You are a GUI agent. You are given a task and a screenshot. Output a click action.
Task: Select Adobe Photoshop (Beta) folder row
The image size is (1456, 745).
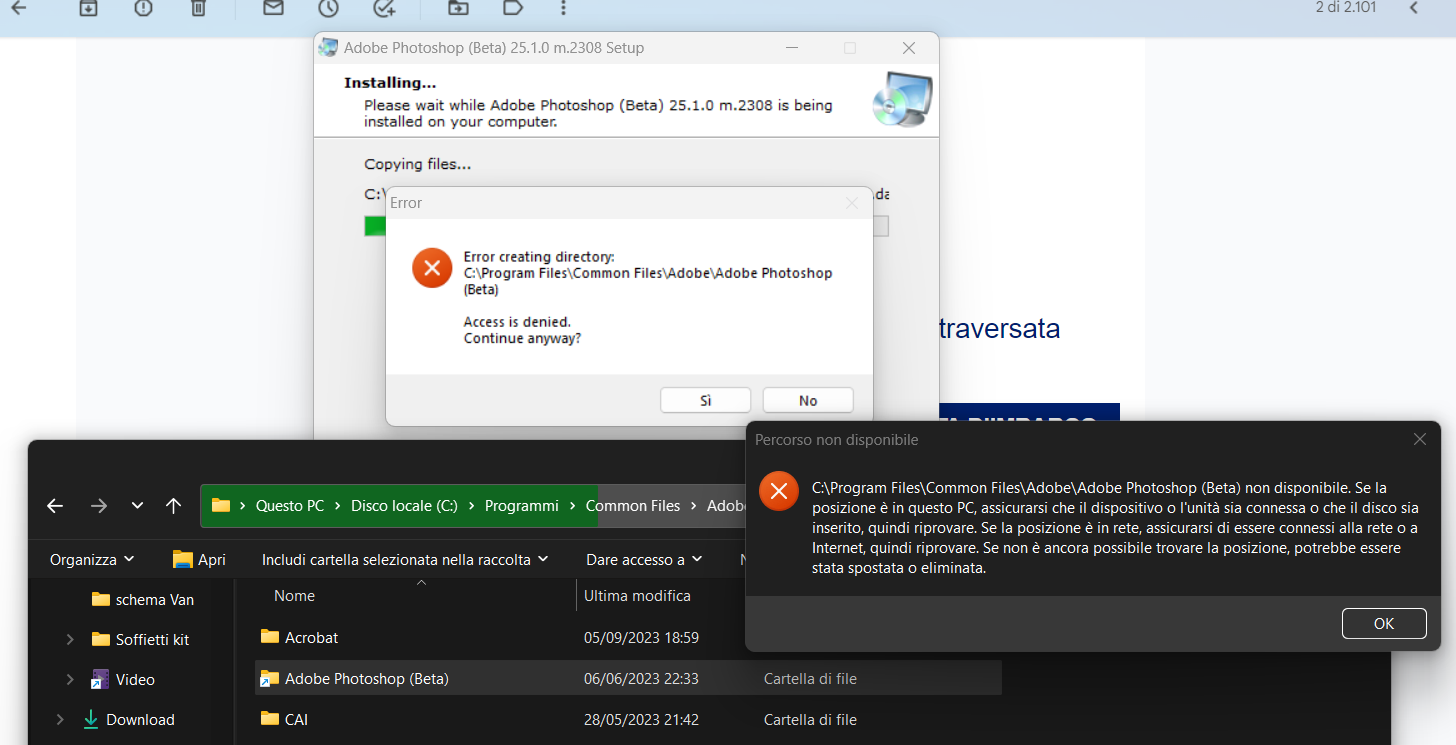(x=629, y=678)
